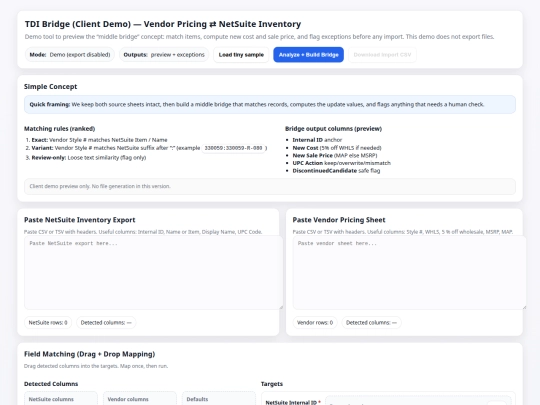540x405 pixels.
Task: Focus the Paste NetSuite export text area
Action: click(x=154, y=272)
